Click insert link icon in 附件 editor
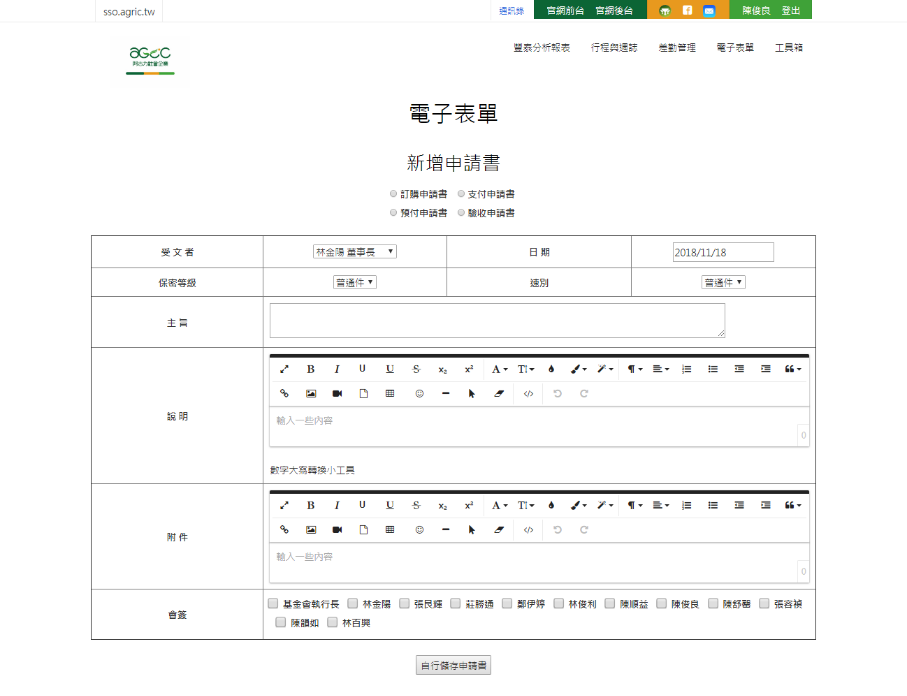Screen dimensions: 907x696 pos(284,529)
